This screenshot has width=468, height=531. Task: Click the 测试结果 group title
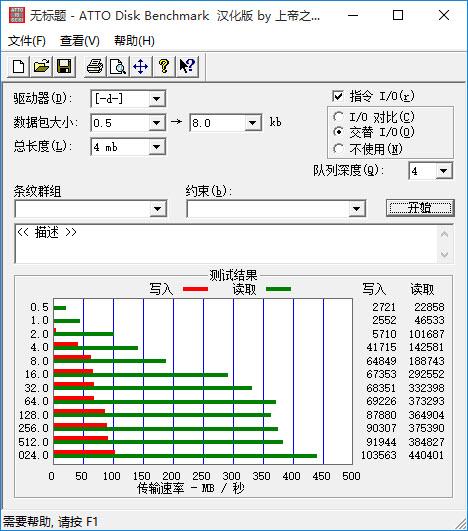click(x=234, y=275)
